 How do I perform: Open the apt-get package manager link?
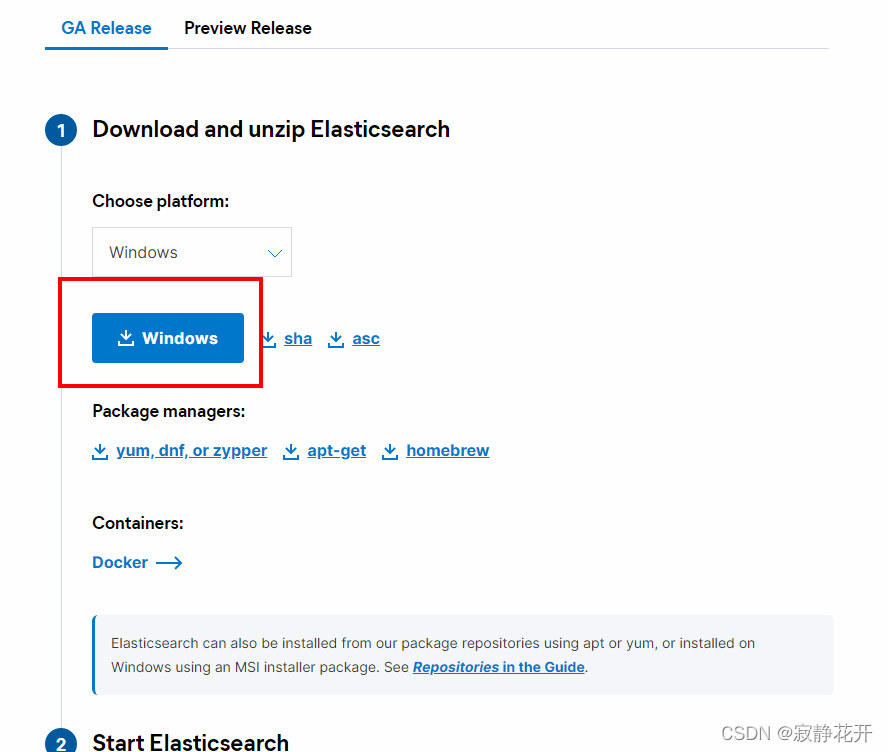pyautogui.click(x=336, y=451)
